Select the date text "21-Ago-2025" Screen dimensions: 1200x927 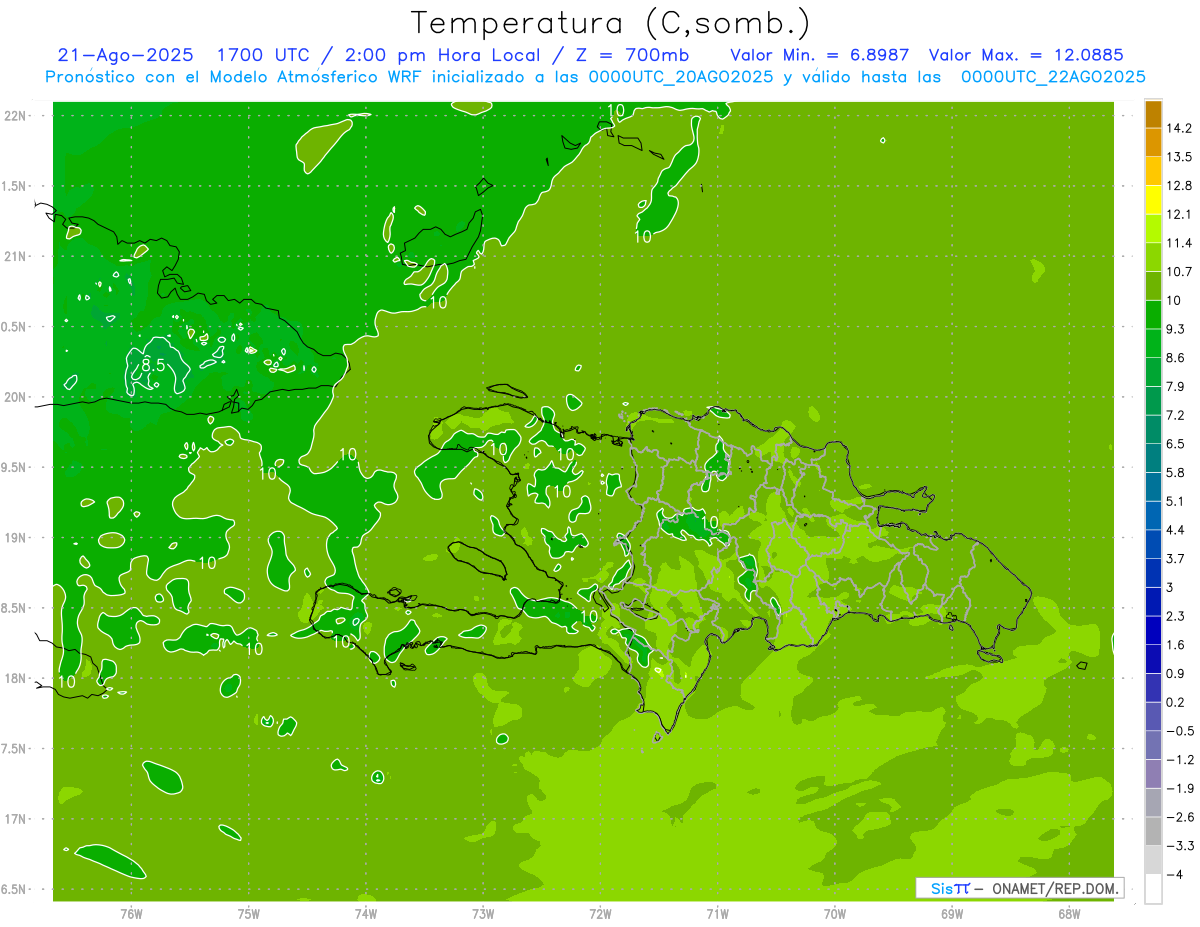point(123,55)
